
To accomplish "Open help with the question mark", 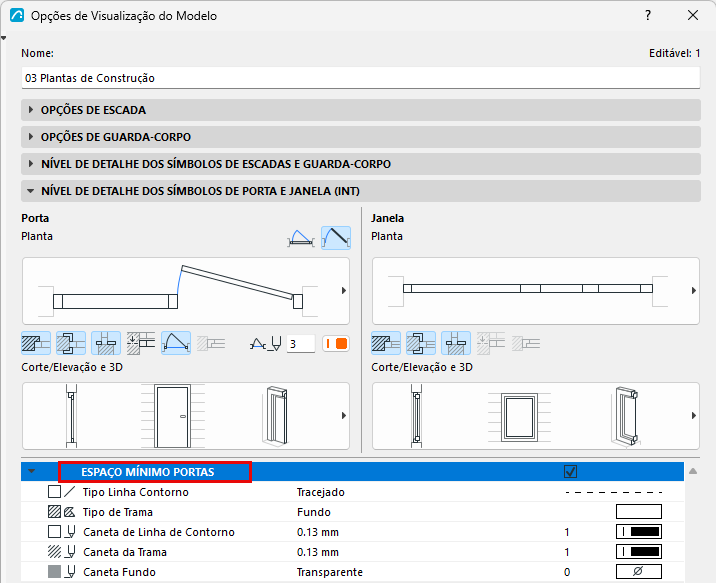I will 648,16.
